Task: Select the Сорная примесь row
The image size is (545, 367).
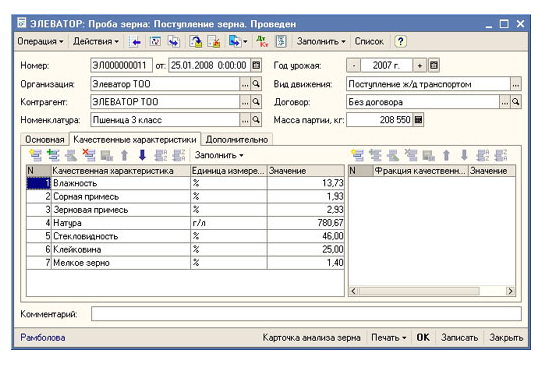Action: [x=185, y=196]
